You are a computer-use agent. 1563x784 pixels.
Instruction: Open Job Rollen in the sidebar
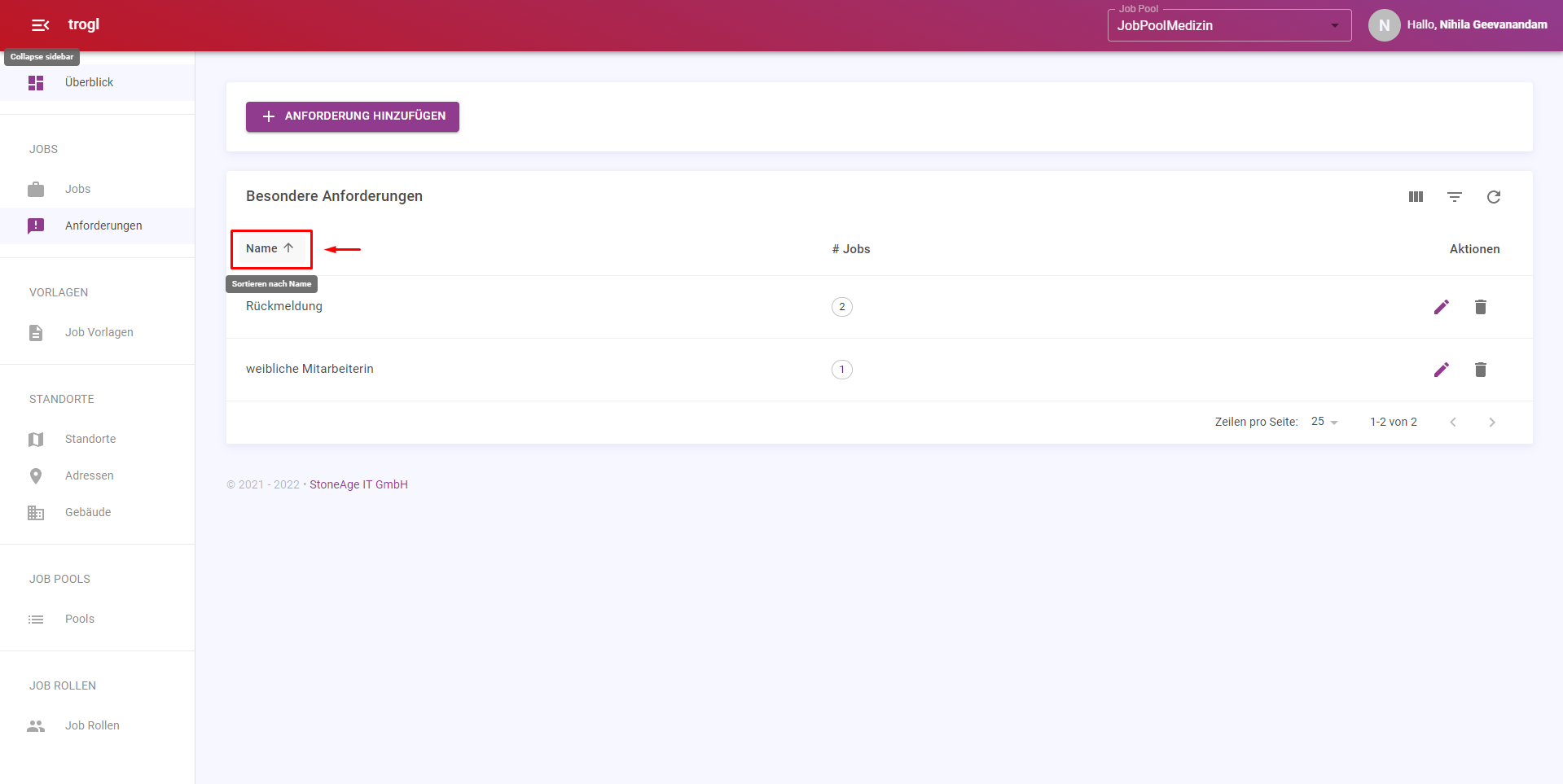(97, 726)
